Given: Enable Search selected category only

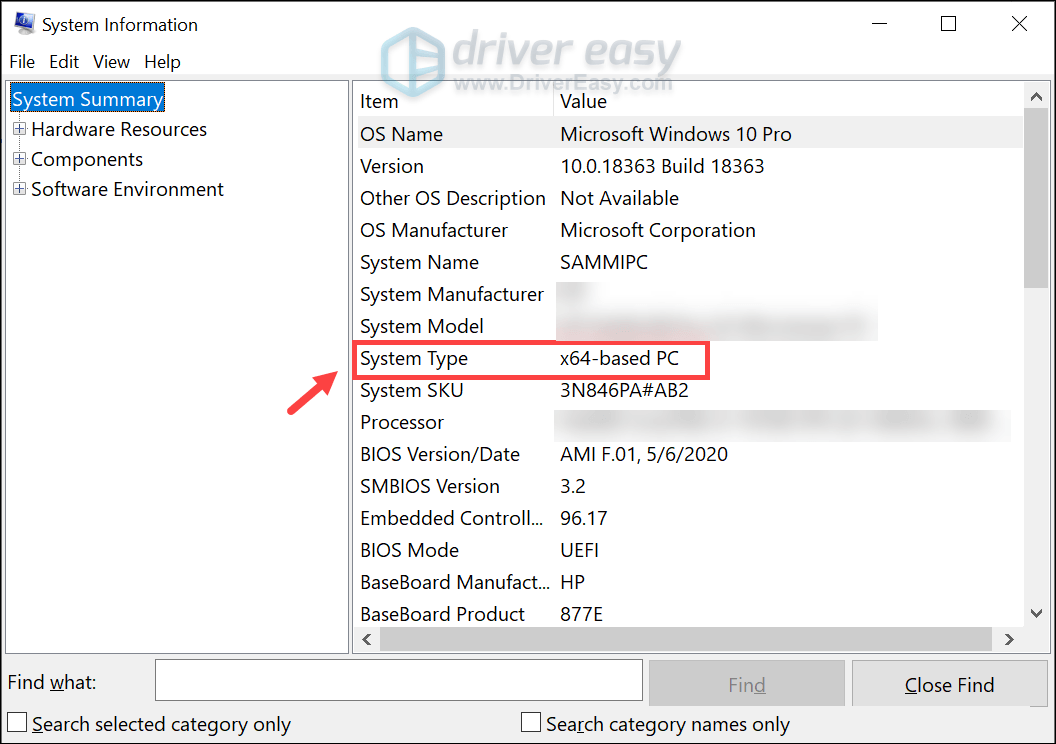Looking at the screenshot, I should (x=16, y=723).
